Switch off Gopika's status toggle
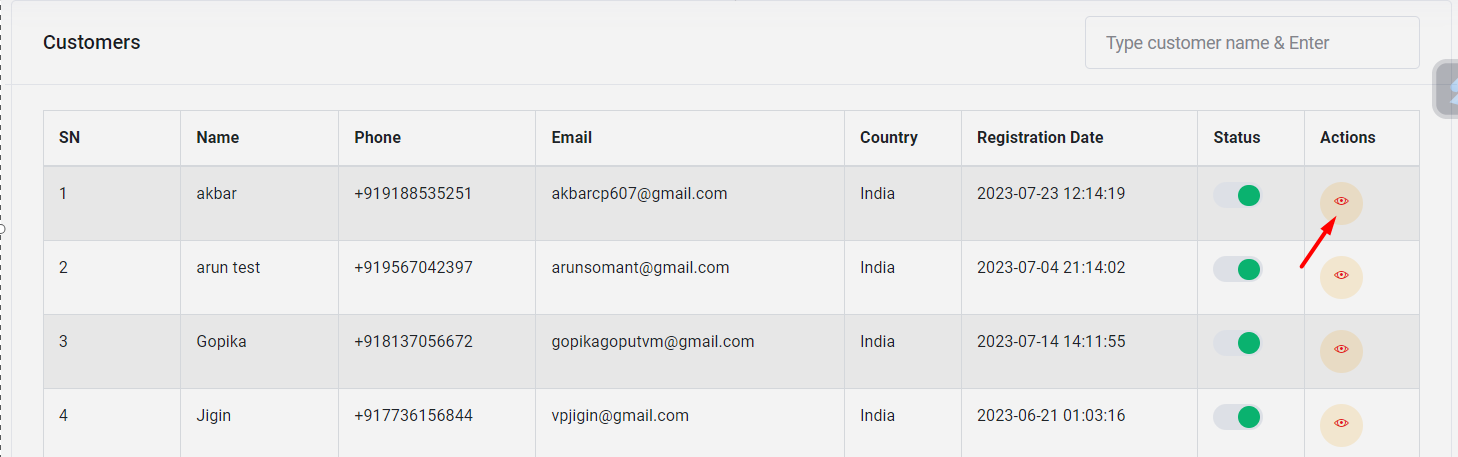This screenshot has height=457, width=1458. coord(1238,343)
